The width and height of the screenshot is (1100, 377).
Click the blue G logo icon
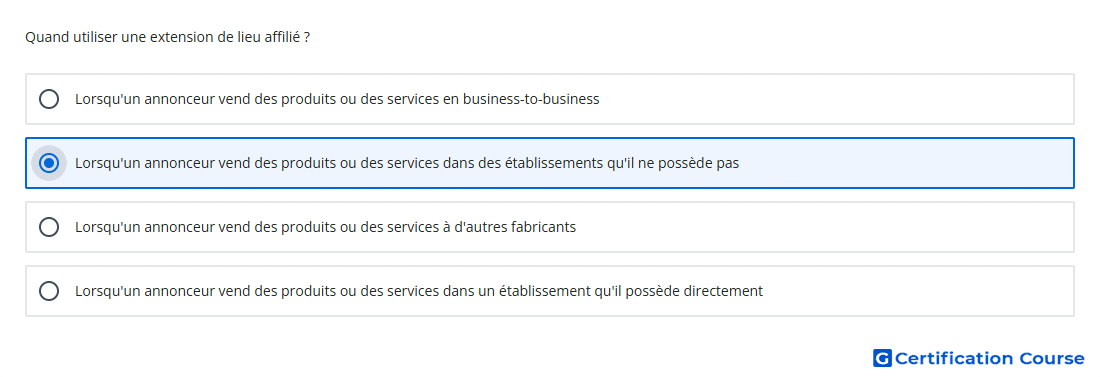click(882, 358)
